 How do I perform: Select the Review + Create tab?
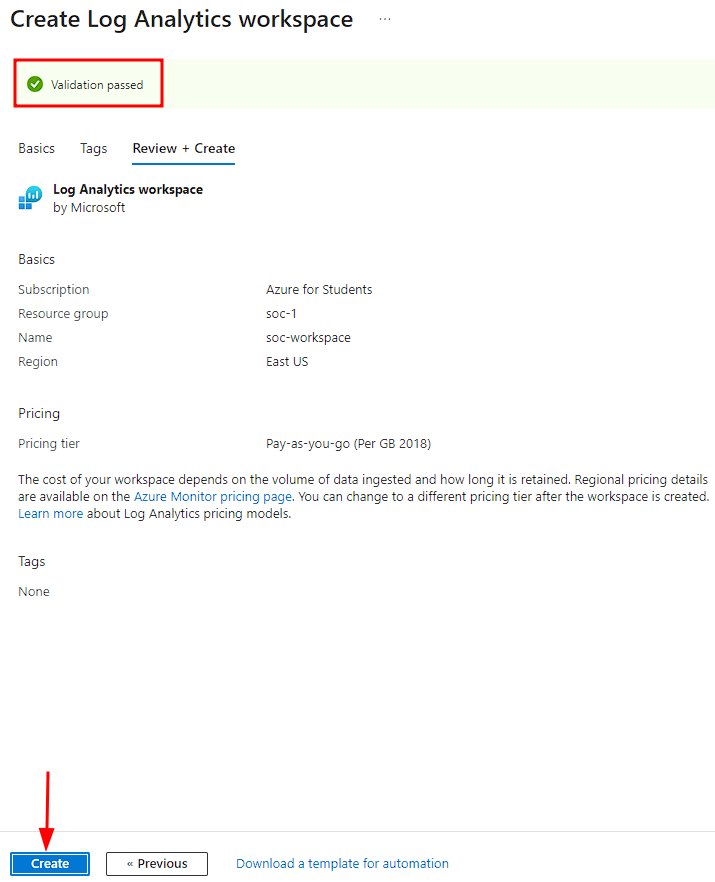[184, 148]
